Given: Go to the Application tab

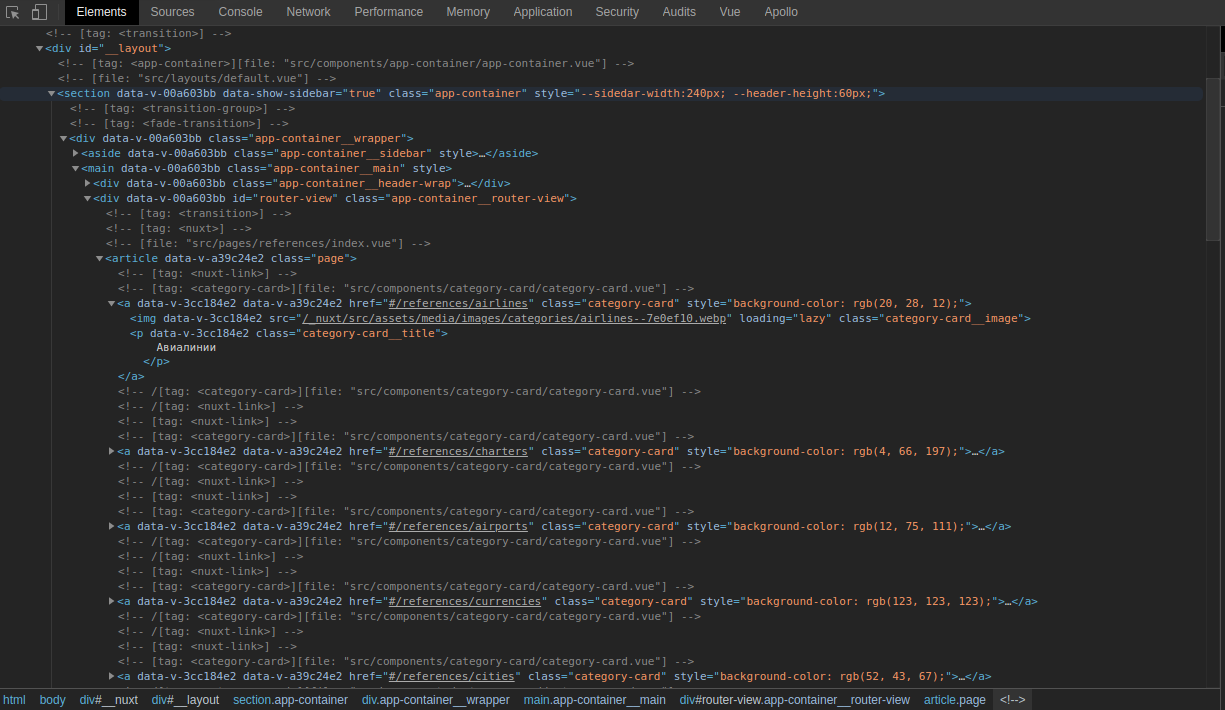Looking at the screenshot, I should pos(542,12).
